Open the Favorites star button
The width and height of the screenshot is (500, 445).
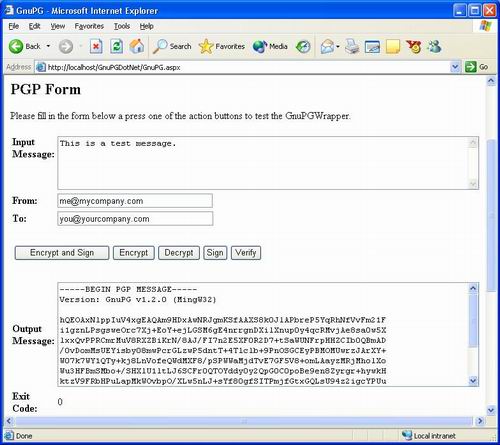click(x=222, y=46)
